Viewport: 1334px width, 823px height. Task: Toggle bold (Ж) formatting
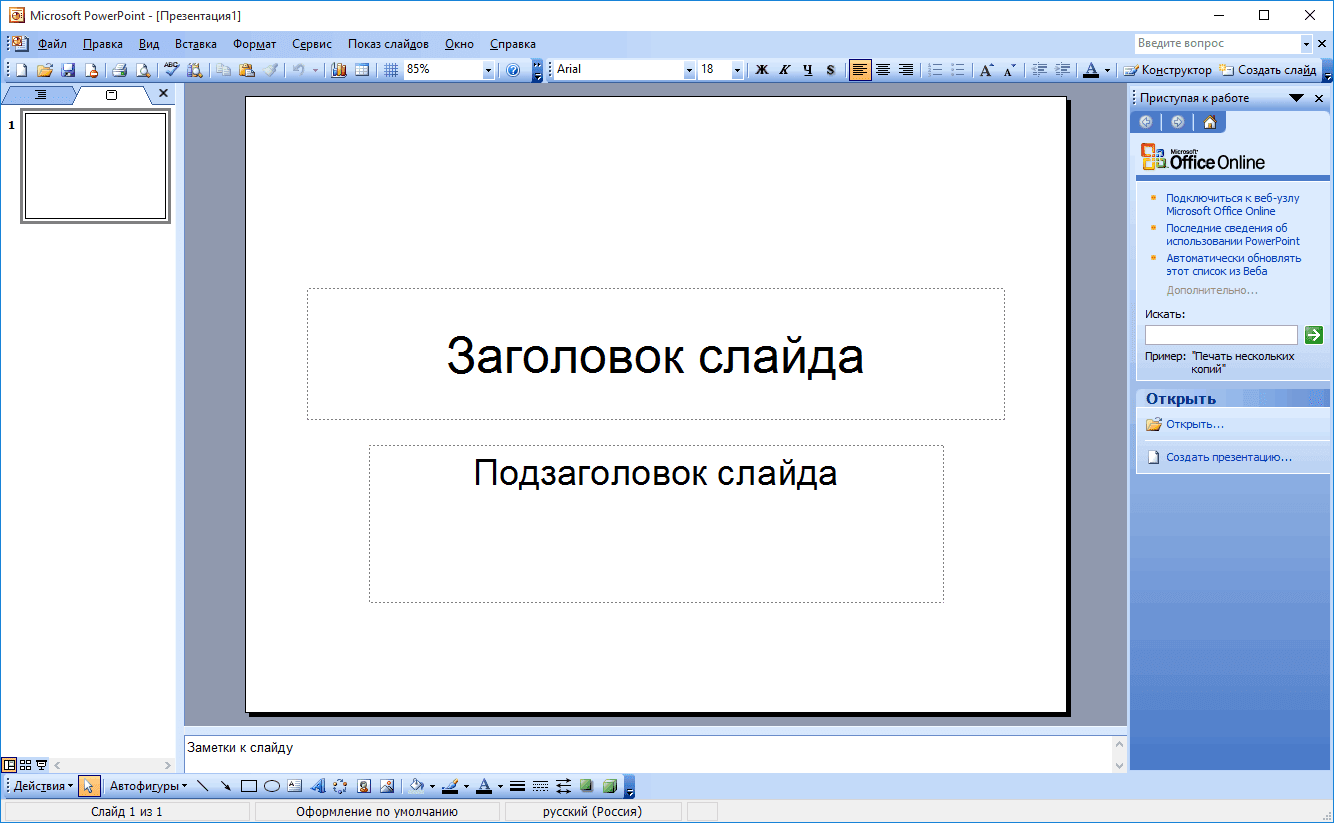tap(761, 70)
